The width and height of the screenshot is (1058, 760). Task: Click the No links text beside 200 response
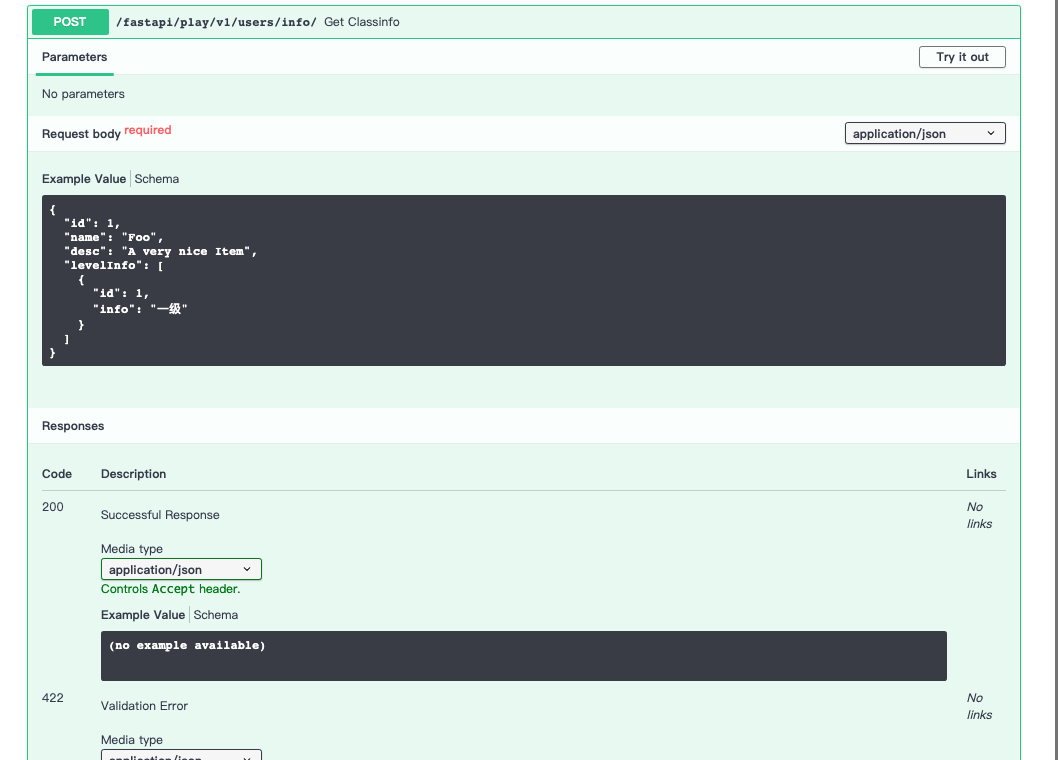point(978,515)
